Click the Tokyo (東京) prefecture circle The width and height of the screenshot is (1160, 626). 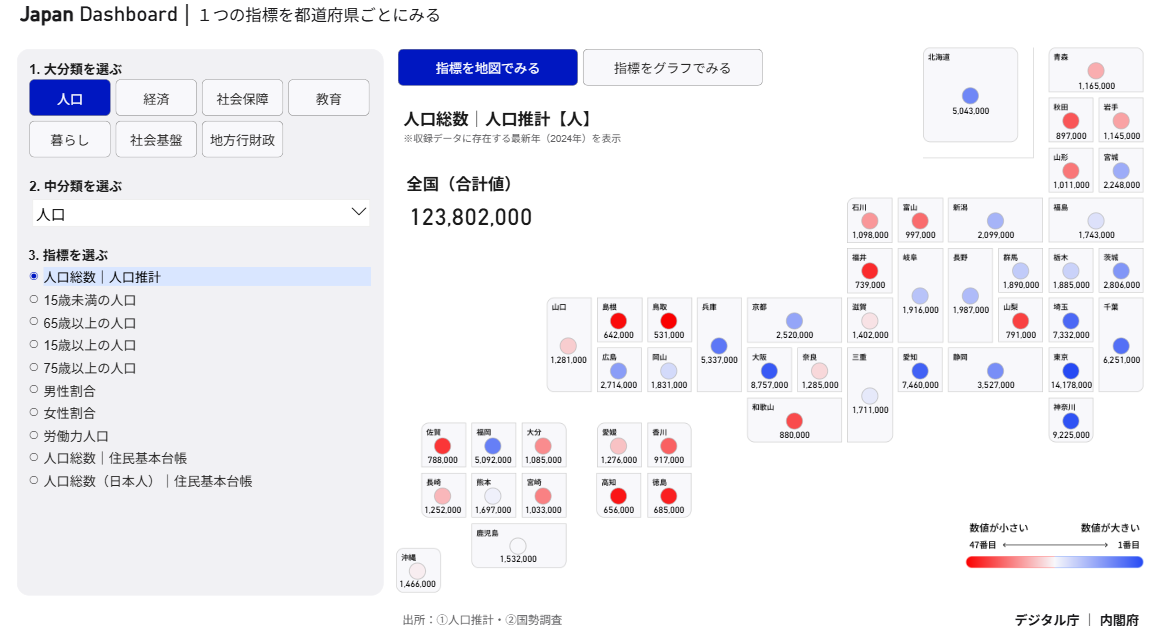click(x=1071, y=371)
